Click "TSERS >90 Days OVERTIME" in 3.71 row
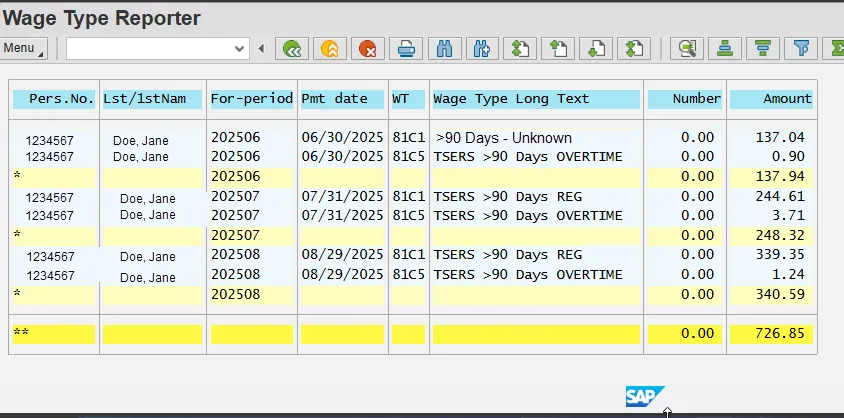Image resolution: width=844 pixels, height=418 pixels. tap(528, 216)
